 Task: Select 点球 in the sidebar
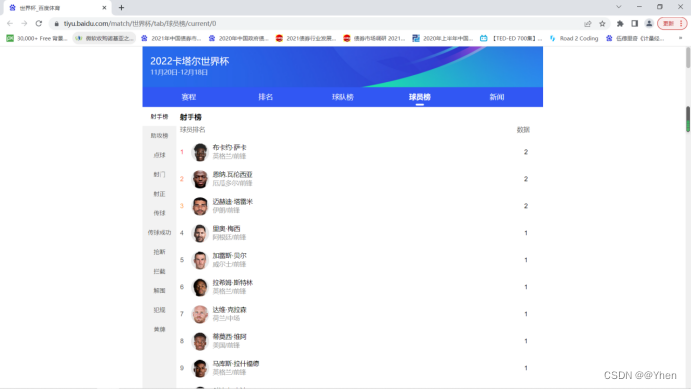click(x=159, y=155)
